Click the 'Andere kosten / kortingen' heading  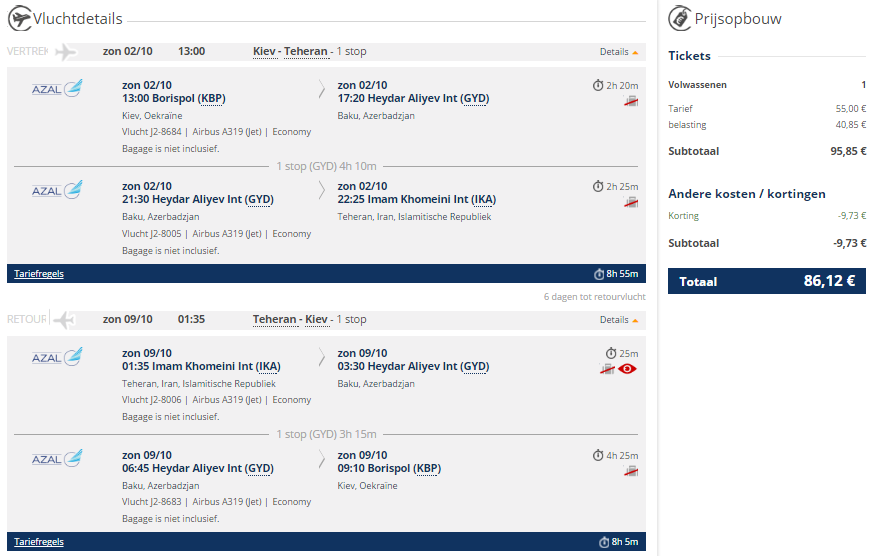click(x=747, y=194)
